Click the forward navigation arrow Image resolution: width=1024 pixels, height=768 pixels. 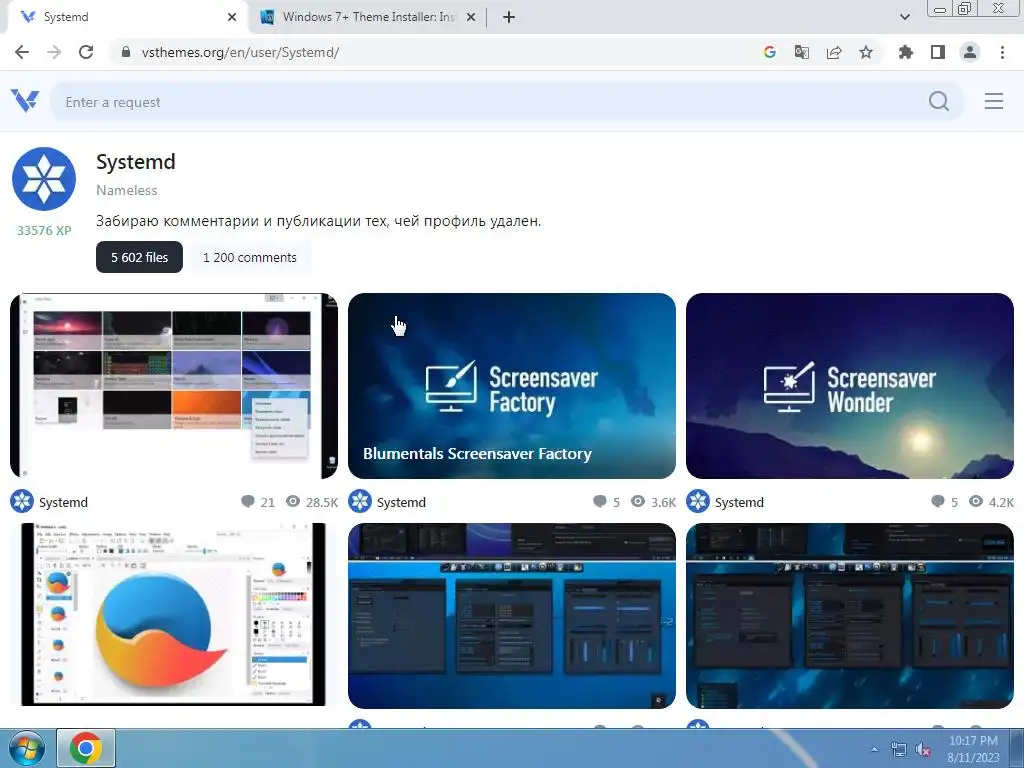pyautogui.click(x=54, y=52)
